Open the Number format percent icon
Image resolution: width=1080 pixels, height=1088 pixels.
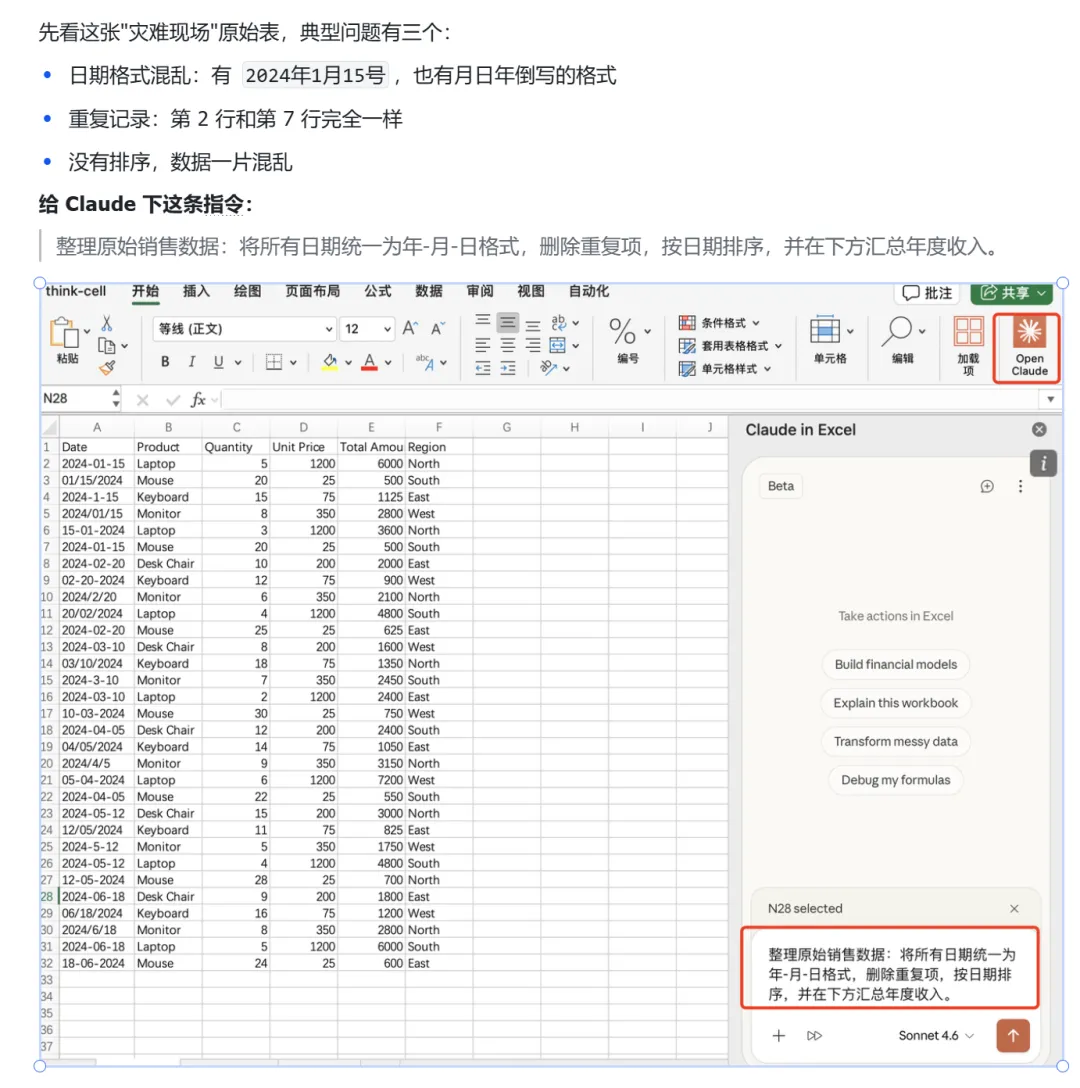(622, 332)
